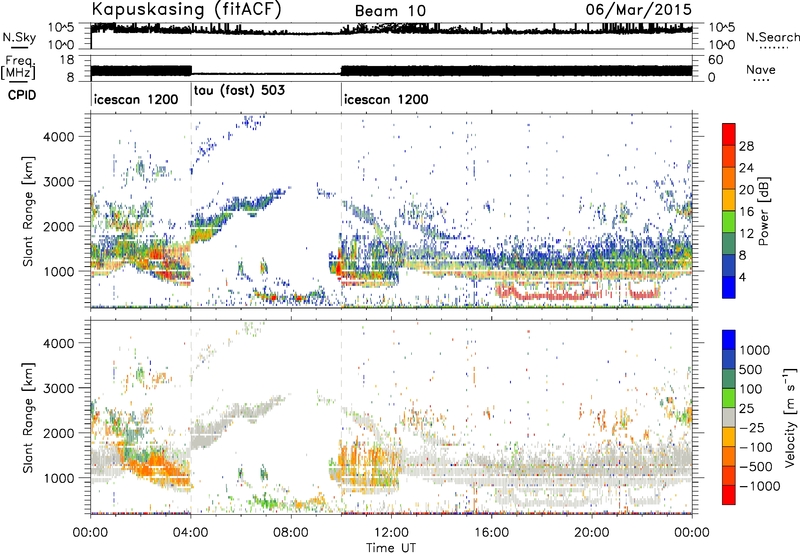This screenshot has height=554, width=800.
Task: Click the "08:00" time axis tick label
Action: (x=291, y=533)
